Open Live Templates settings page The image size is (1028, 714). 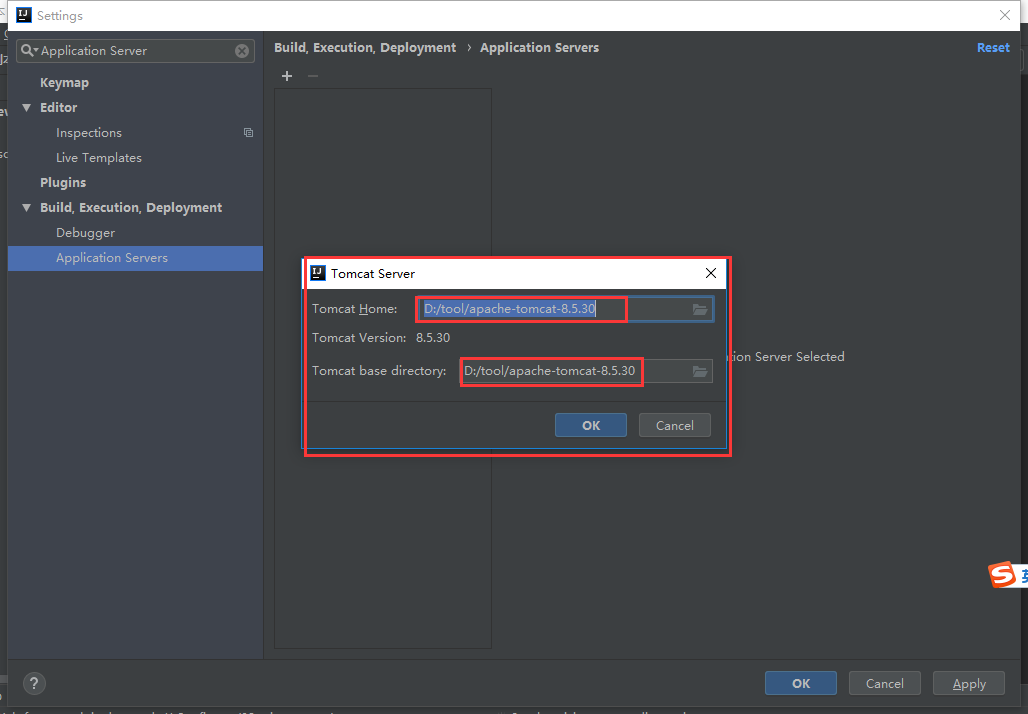[99, 157]
